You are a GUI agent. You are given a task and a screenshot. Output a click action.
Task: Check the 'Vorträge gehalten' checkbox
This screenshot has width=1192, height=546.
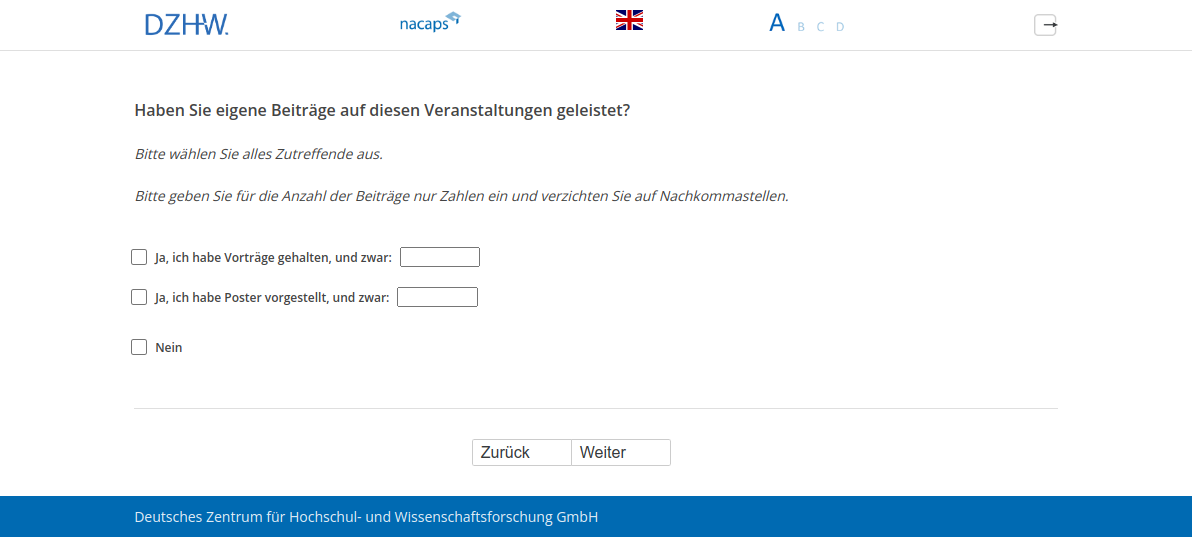139,257
